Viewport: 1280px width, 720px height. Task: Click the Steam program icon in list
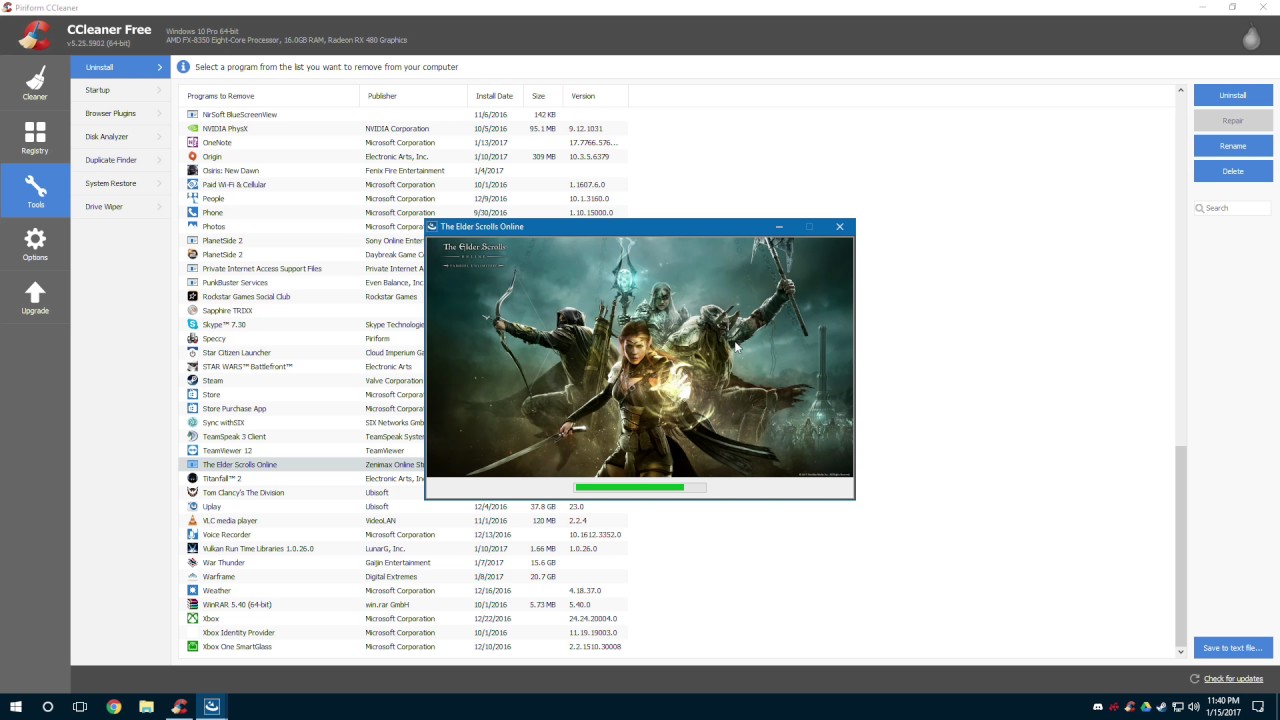point(193,380)
